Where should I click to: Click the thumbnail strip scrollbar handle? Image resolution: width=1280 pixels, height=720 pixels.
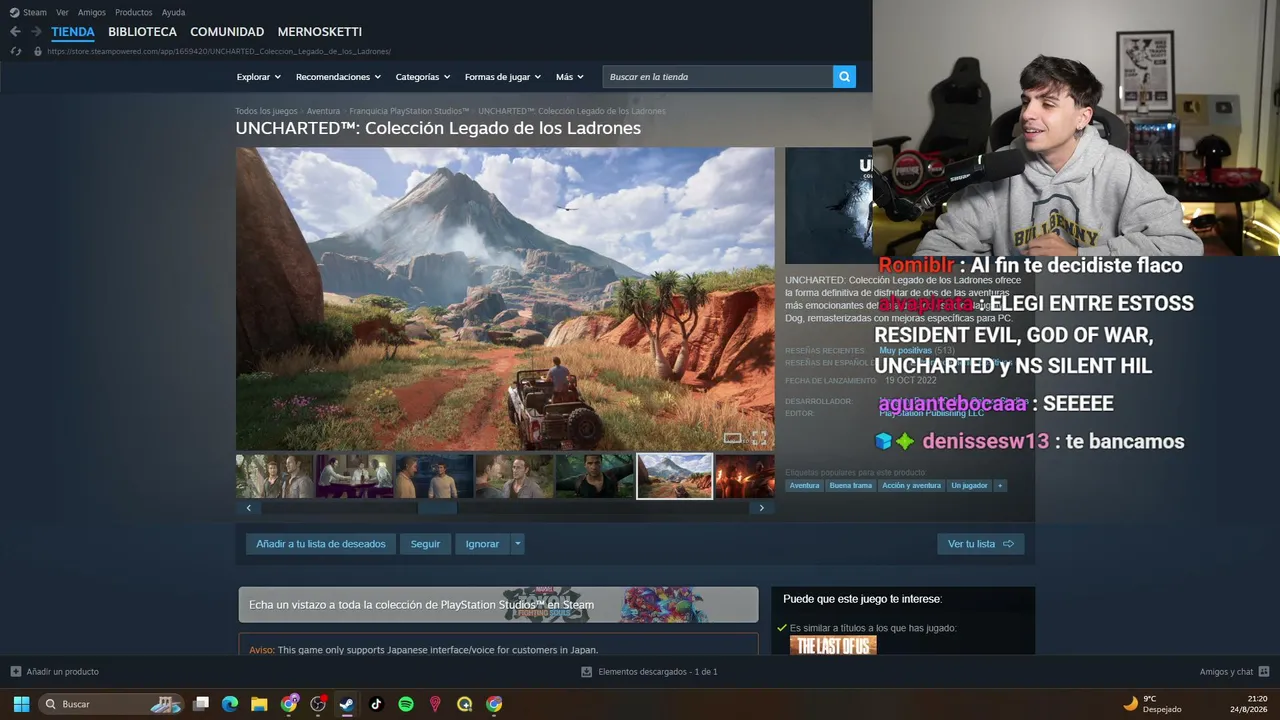pos(437,508)
